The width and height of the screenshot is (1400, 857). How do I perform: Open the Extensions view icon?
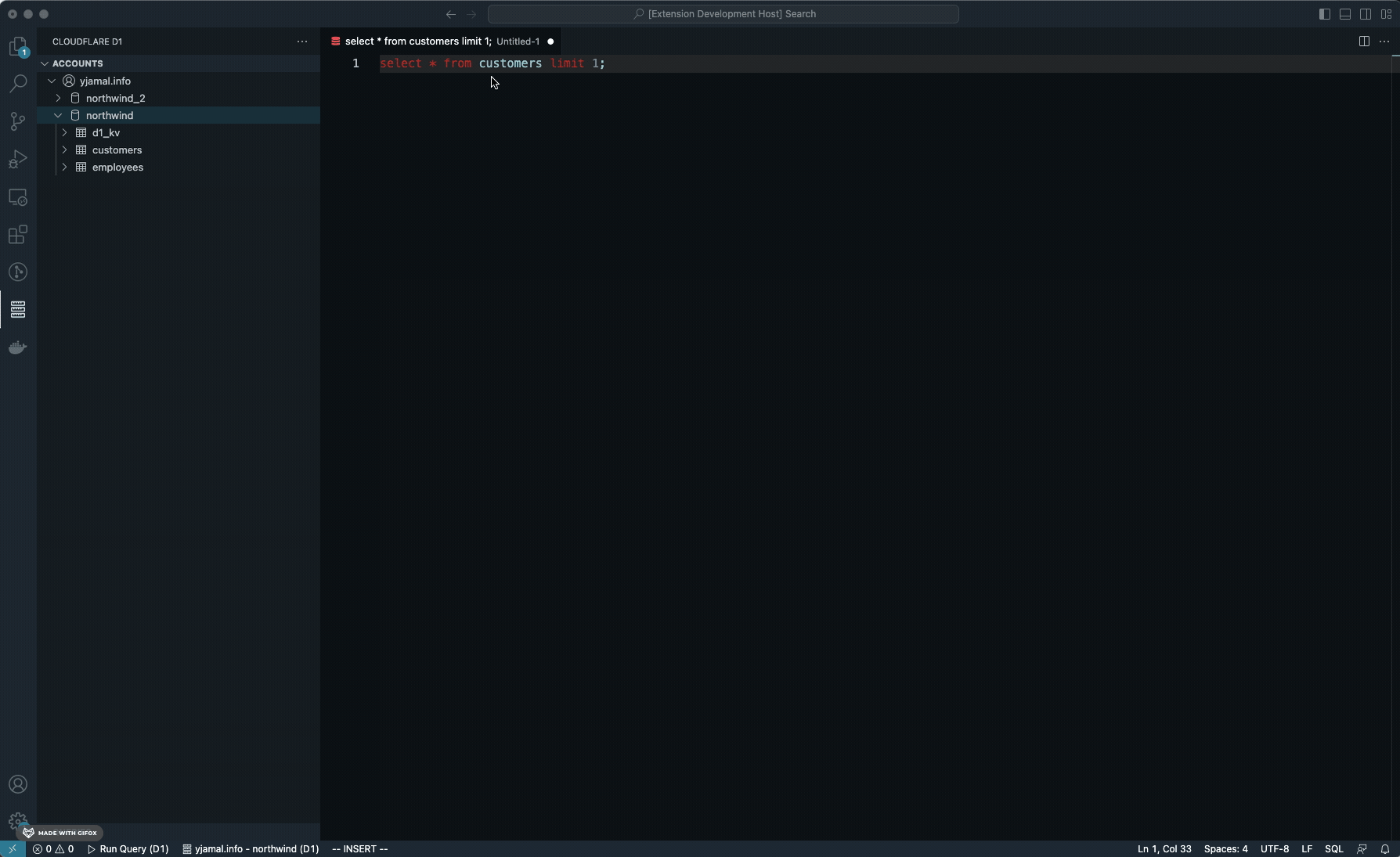(18, 234)
